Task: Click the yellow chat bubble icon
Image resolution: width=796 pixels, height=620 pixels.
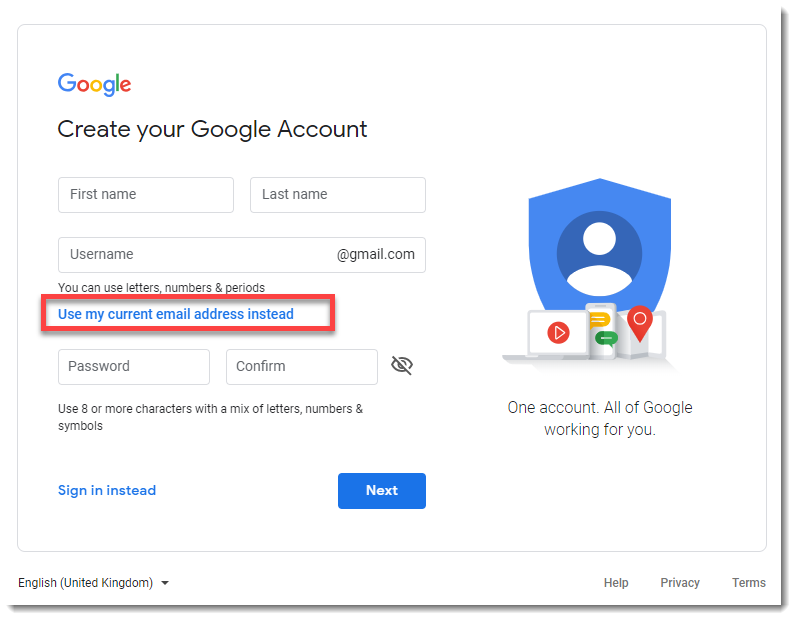Action: (x=599, y=320)
